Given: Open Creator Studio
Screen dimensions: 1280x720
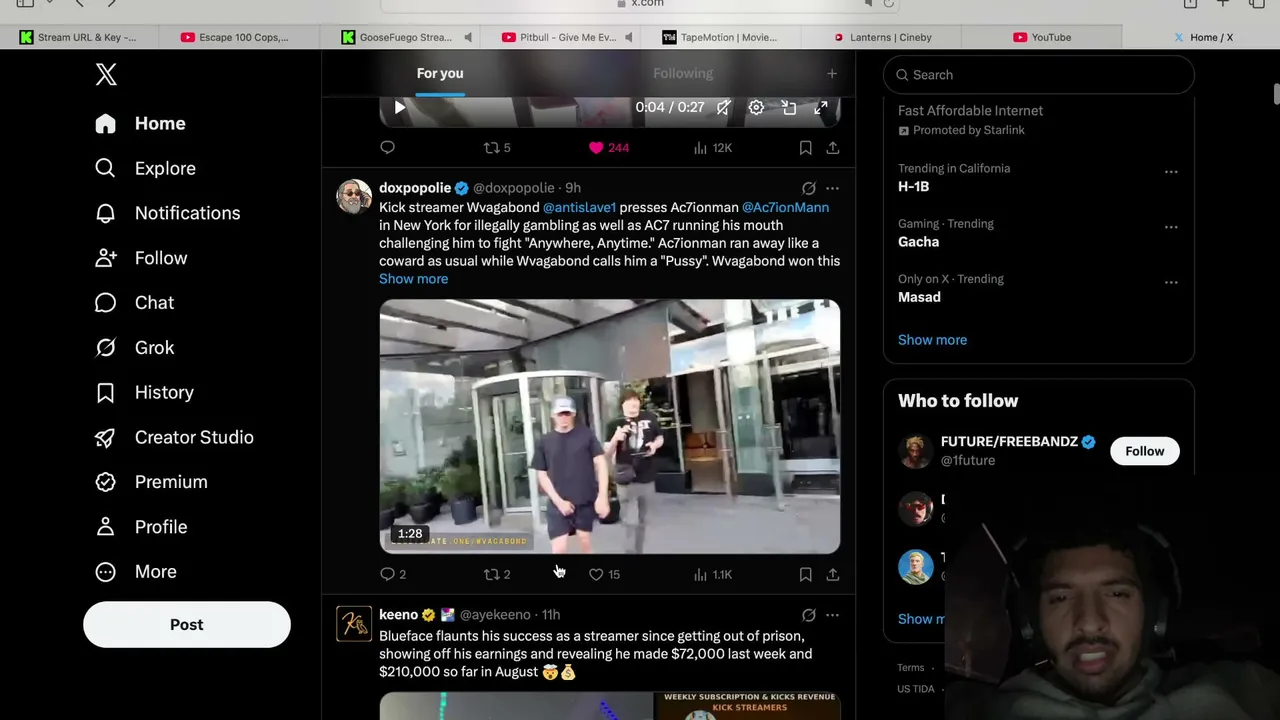Looking at the screenshot, I should point(175,437).
